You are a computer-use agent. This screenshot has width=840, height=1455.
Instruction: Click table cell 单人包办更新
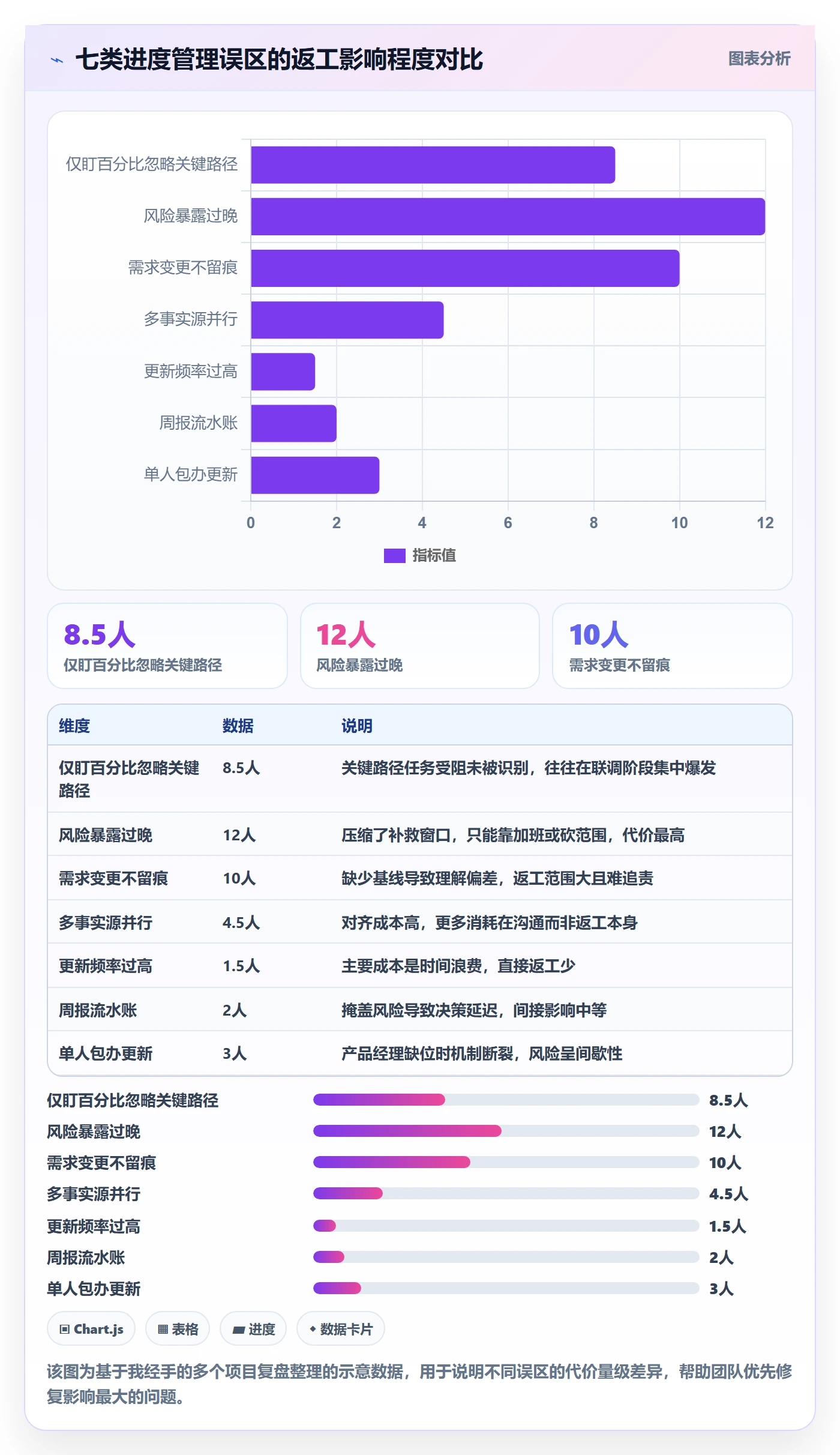[106, 1053]
